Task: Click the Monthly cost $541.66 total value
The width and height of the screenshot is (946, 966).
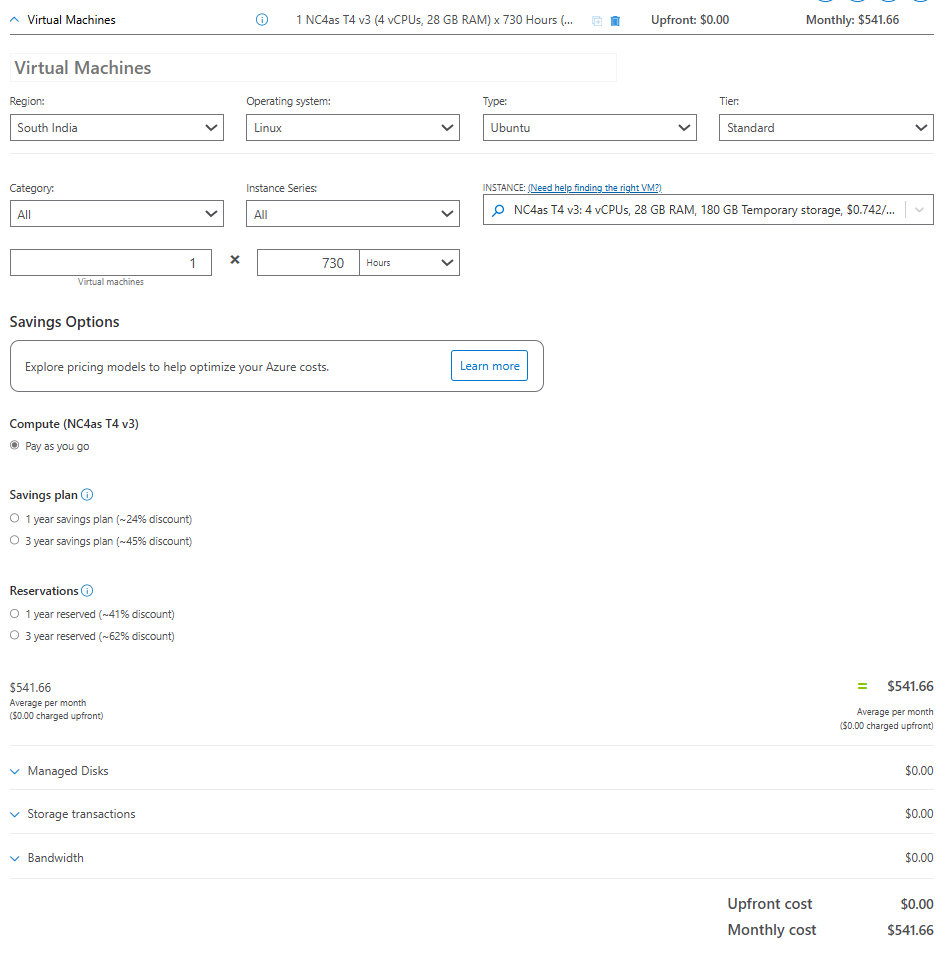Action: point(910,930)
